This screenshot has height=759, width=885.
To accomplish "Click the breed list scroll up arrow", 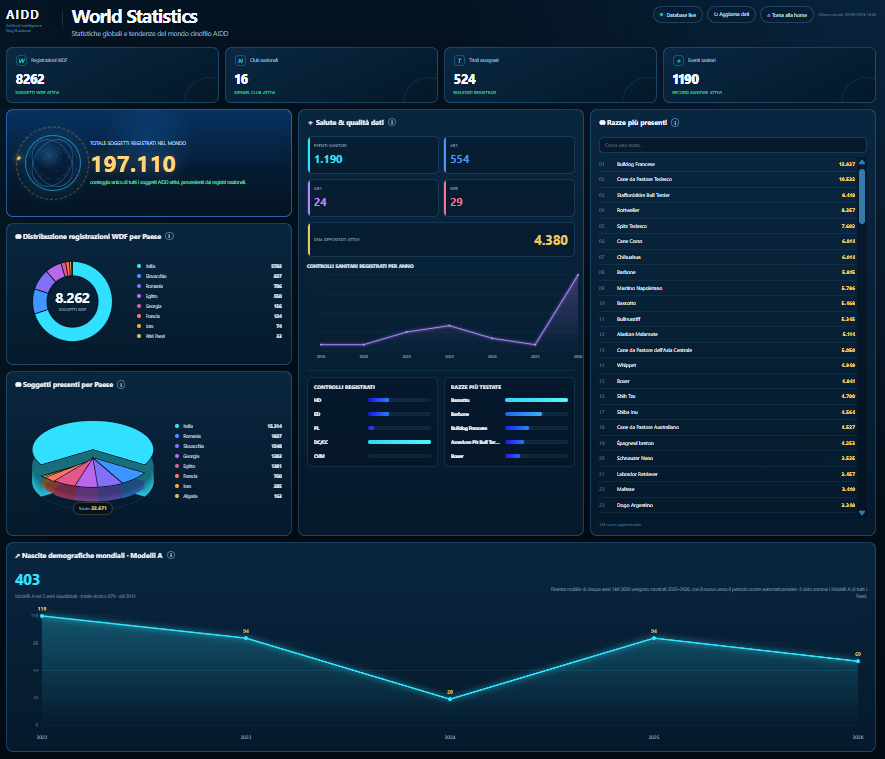I will pyautogui.click(x=862, y=163).
